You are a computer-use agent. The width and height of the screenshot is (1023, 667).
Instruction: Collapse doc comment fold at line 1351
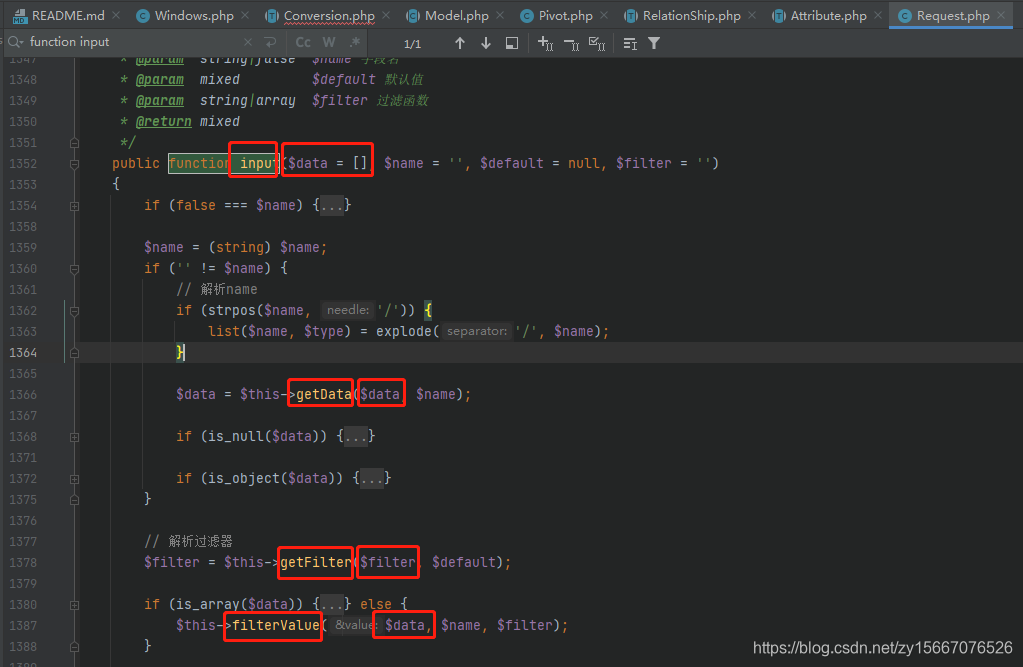pos(74,142)
